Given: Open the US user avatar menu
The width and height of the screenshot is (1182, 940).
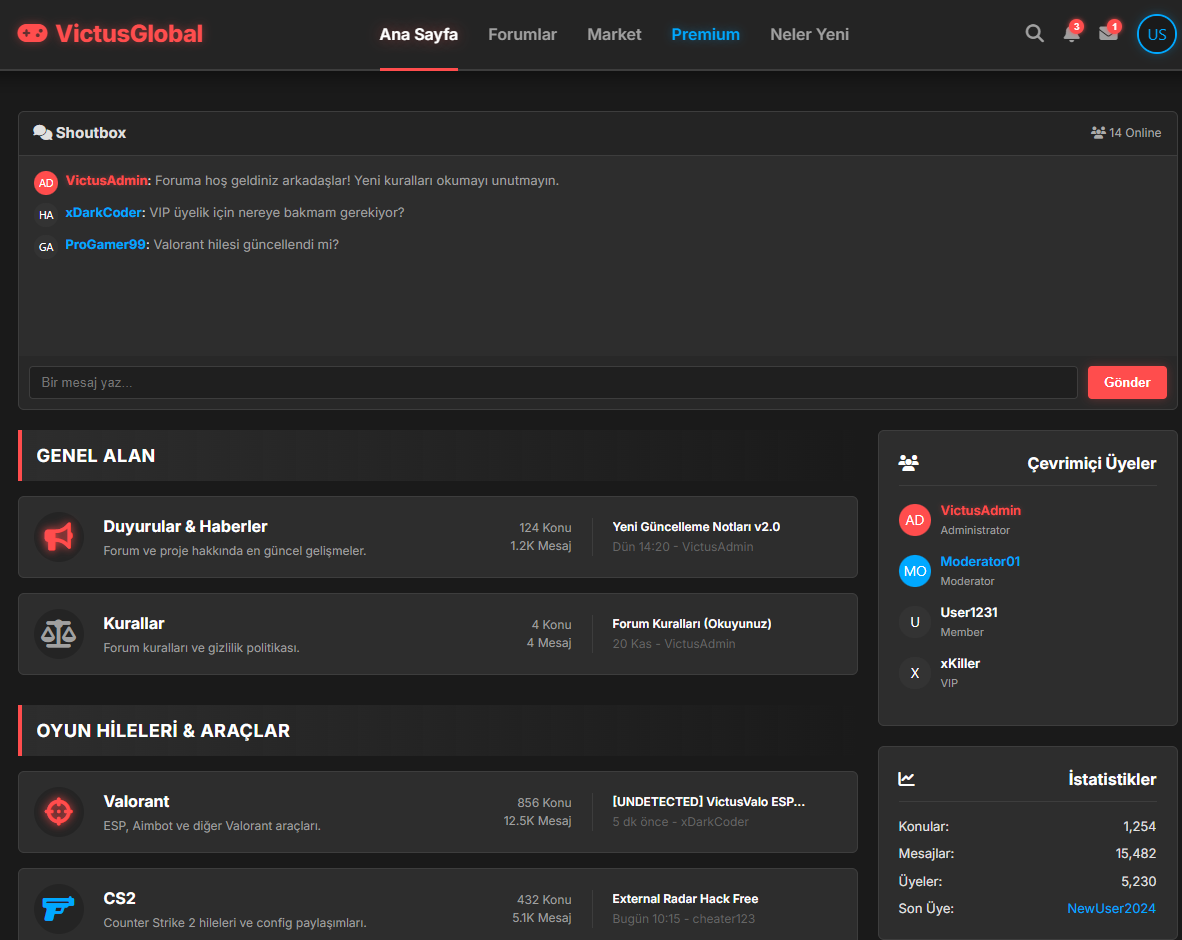Looking at the screenshot, I should pyautogui.click(x=1156, y=34).
